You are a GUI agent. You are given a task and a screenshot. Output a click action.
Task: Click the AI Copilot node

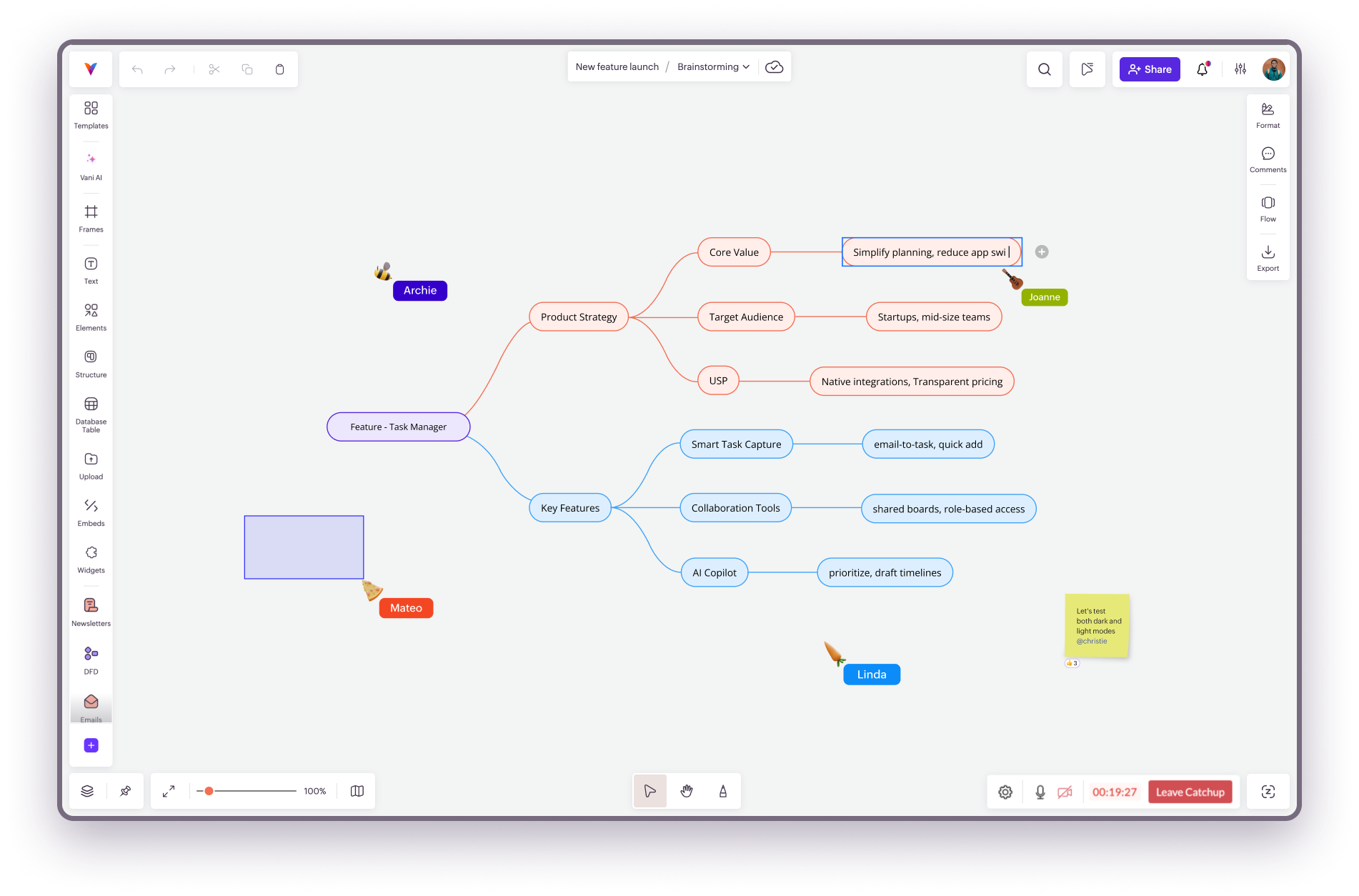[x=714, y=572]
